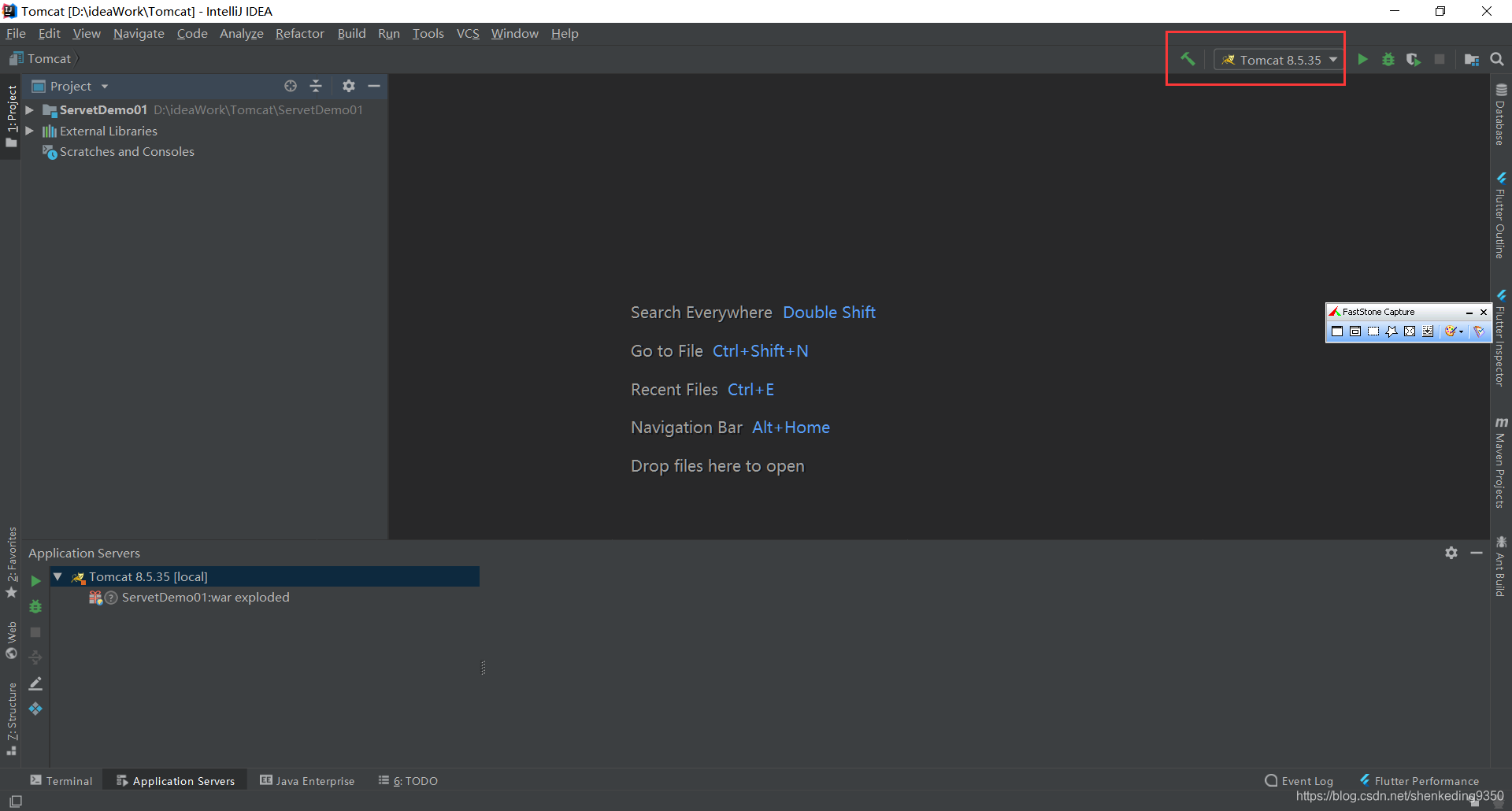
Task: Click the blue Artifacts diamond icon
Action: [35, 709]
